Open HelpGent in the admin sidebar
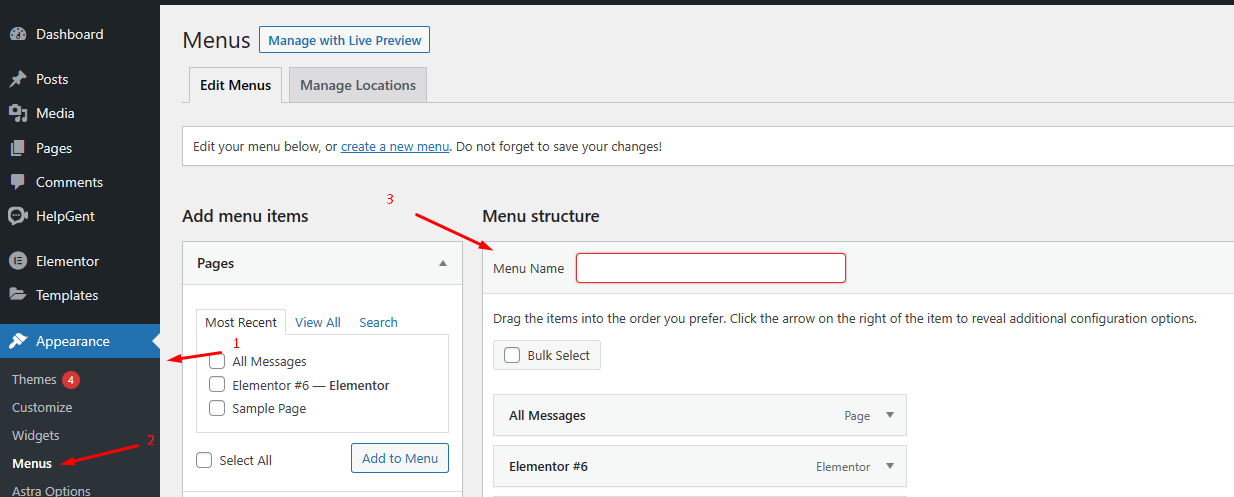The image size is (1234, 497). pos(80,216)
